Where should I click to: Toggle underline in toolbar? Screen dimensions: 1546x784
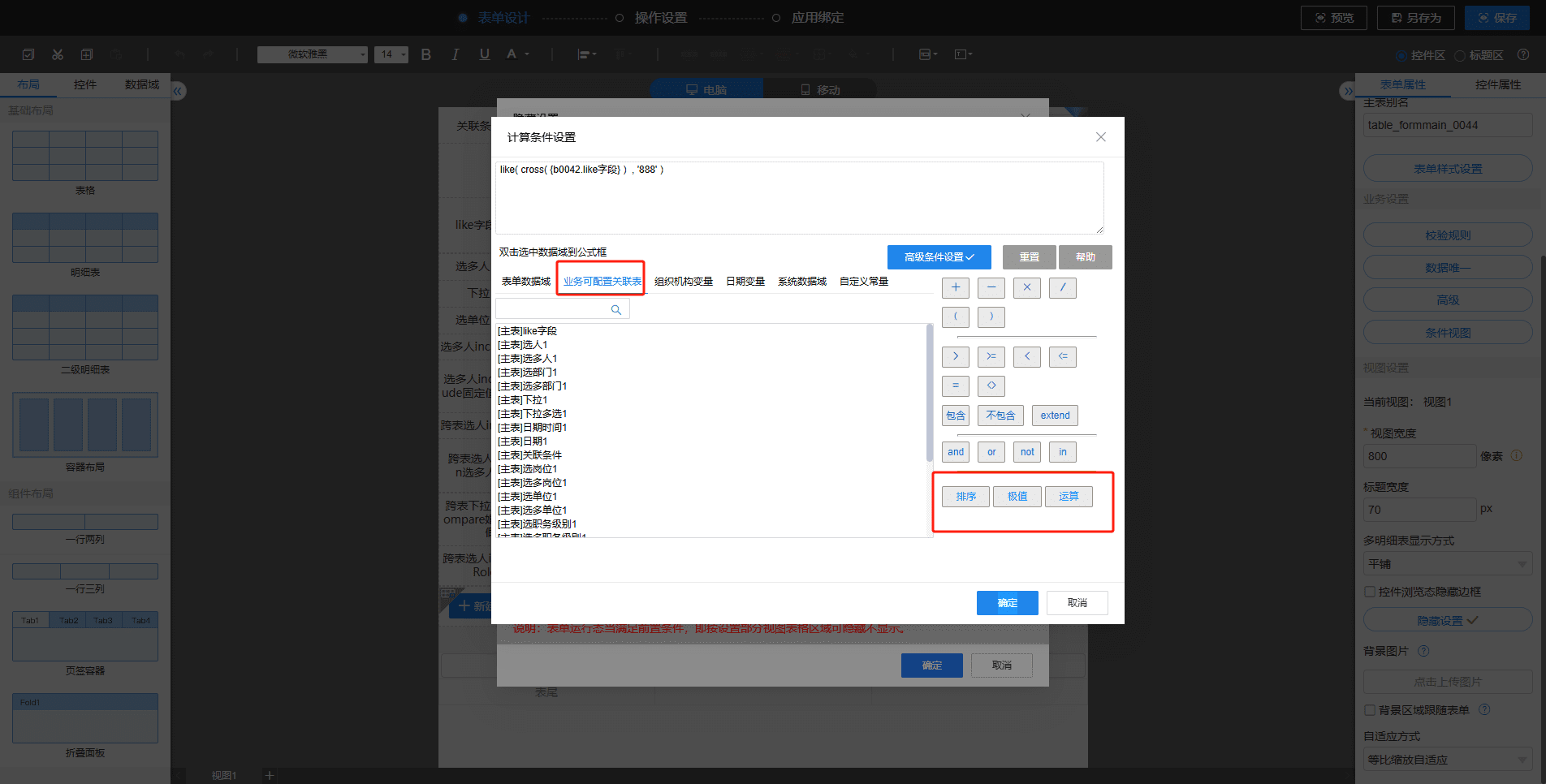tap(485, 54)
